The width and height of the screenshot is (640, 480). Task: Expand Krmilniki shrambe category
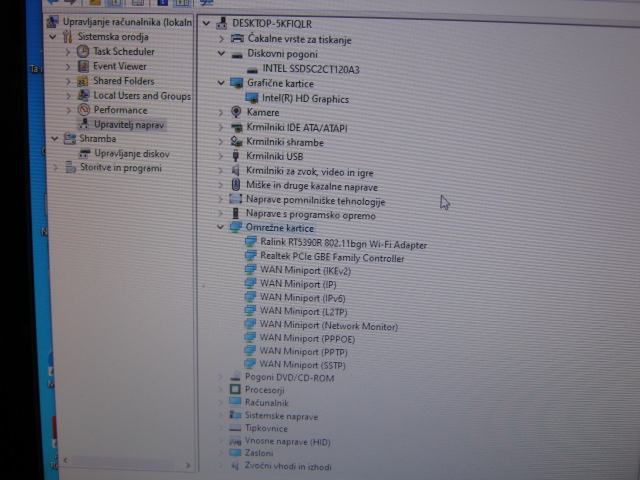coord(220,142)
